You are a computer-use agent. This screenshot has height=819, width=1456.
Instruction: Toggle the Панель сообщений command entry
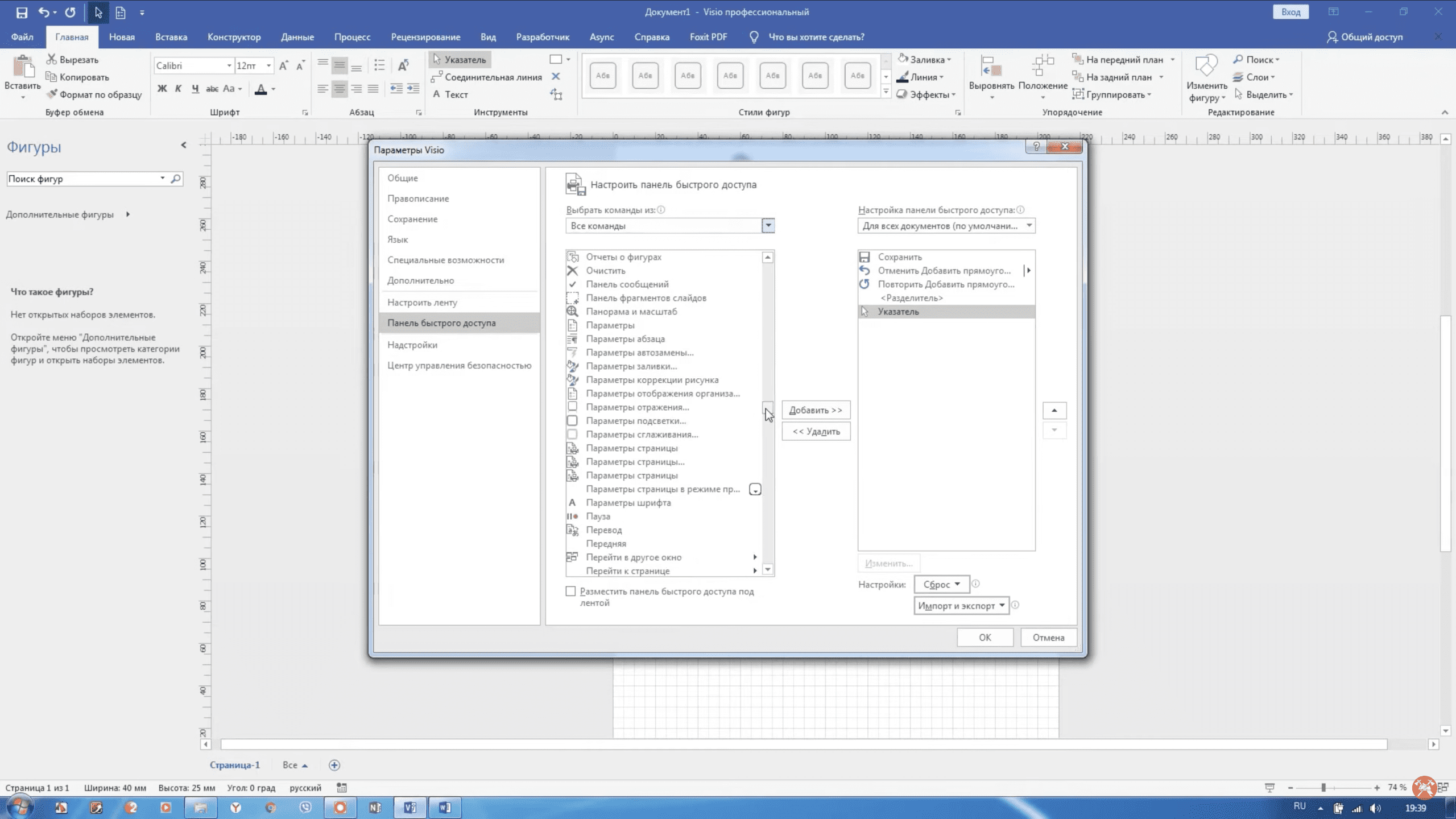(627, 284)
